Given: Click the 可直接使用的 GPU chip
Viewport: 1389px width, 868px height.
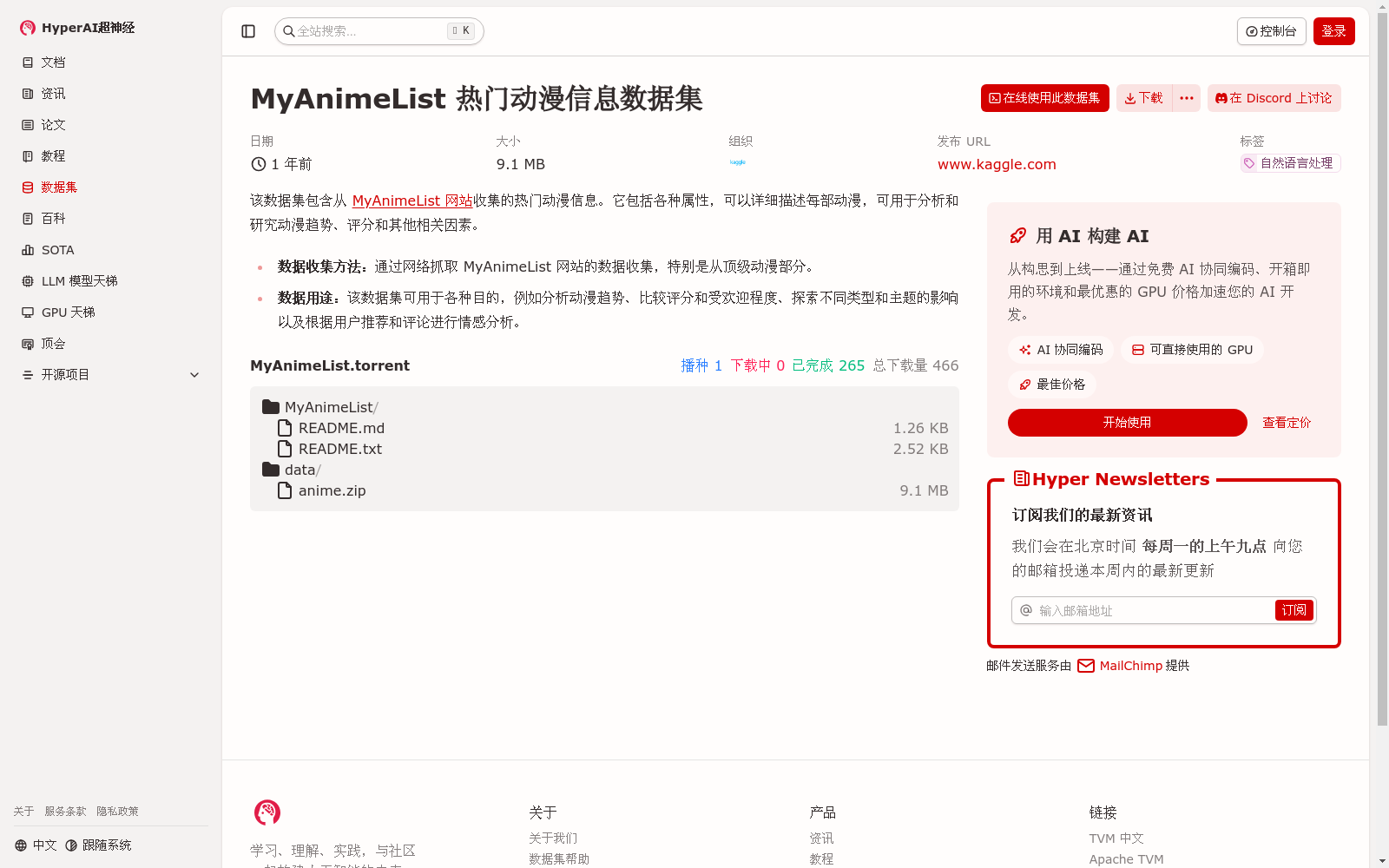Looking at the screenshot, I should point(1192,350).
